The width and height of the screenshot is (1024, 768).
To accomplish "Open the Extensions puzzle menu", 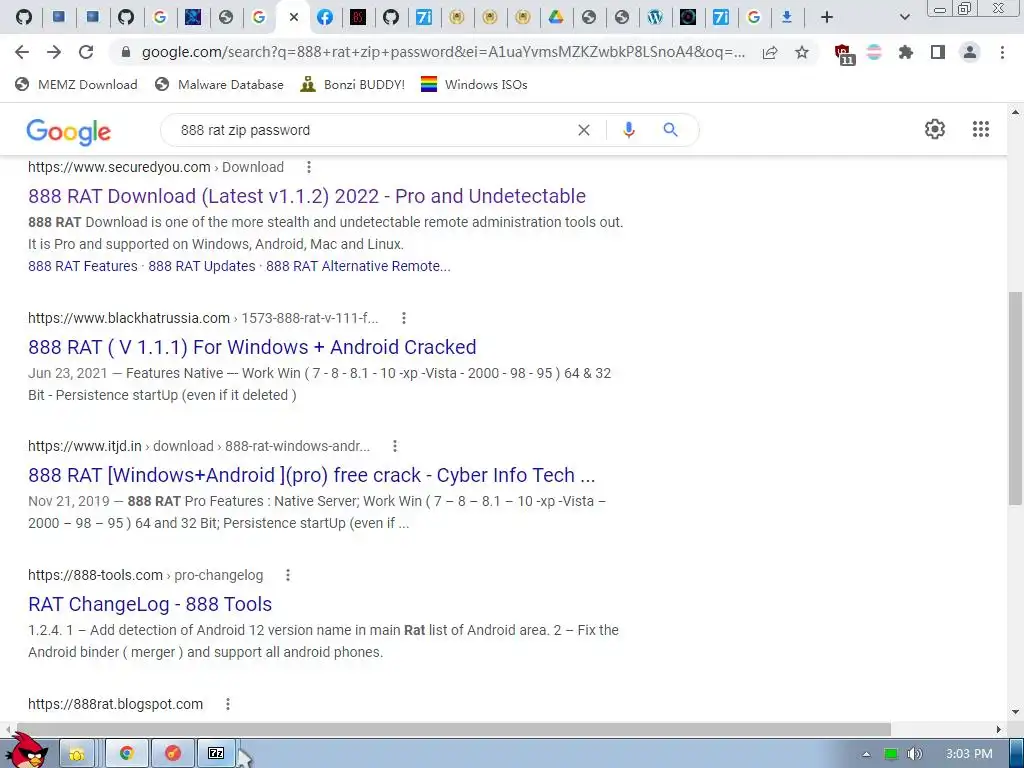I will 906,52.
